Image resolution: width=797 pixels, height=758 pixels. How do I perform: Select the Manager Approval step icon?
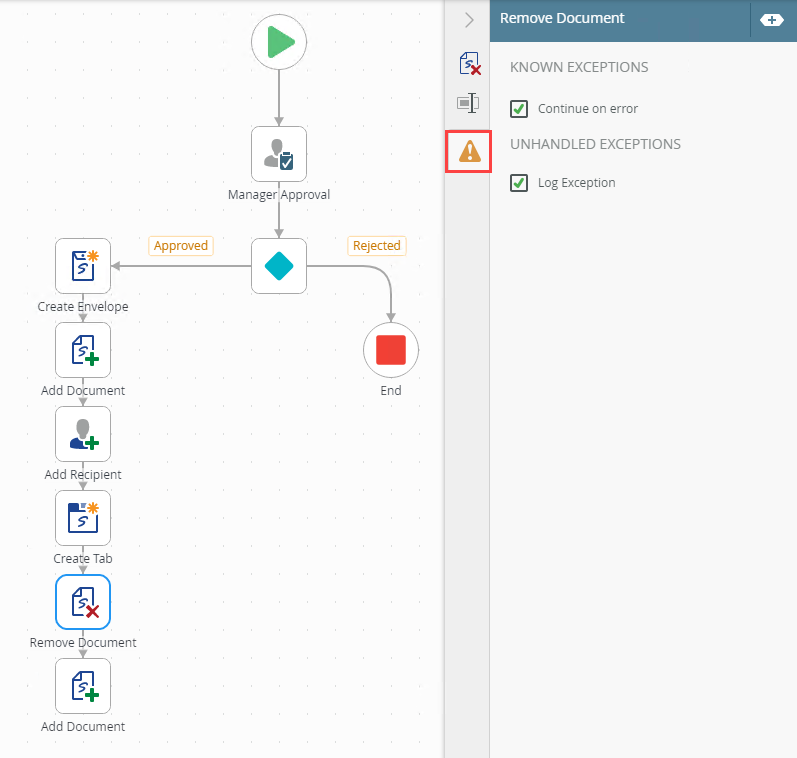click(x=279, y=154)
